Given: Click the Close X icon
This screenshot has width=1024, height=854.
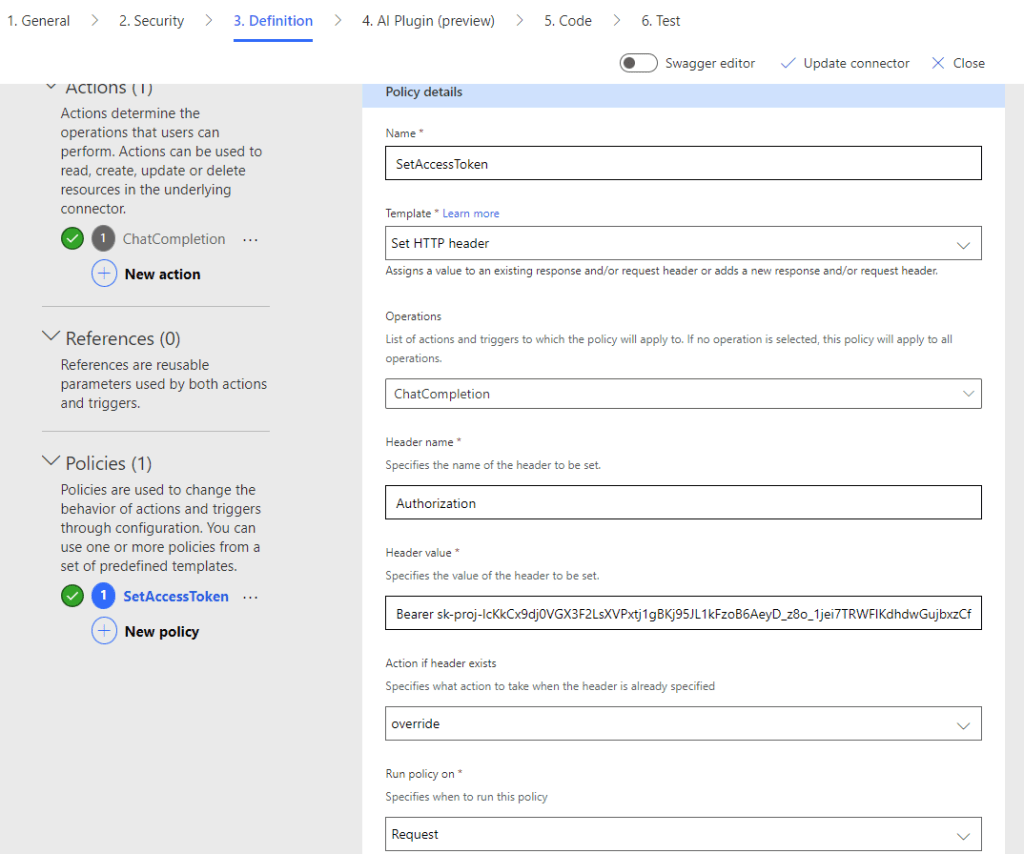Looking at the screenshot, I should point(938,63).
